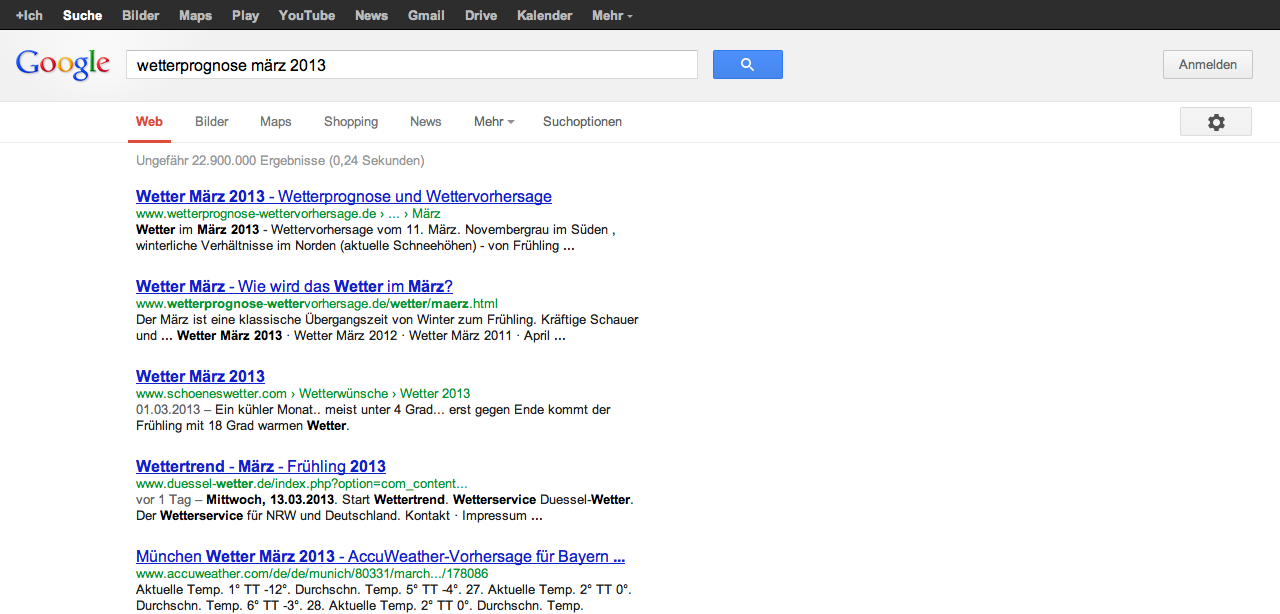Click the Google logo
The height and width of the screenshot is (614, 1280).
click(x=63, y=65)
